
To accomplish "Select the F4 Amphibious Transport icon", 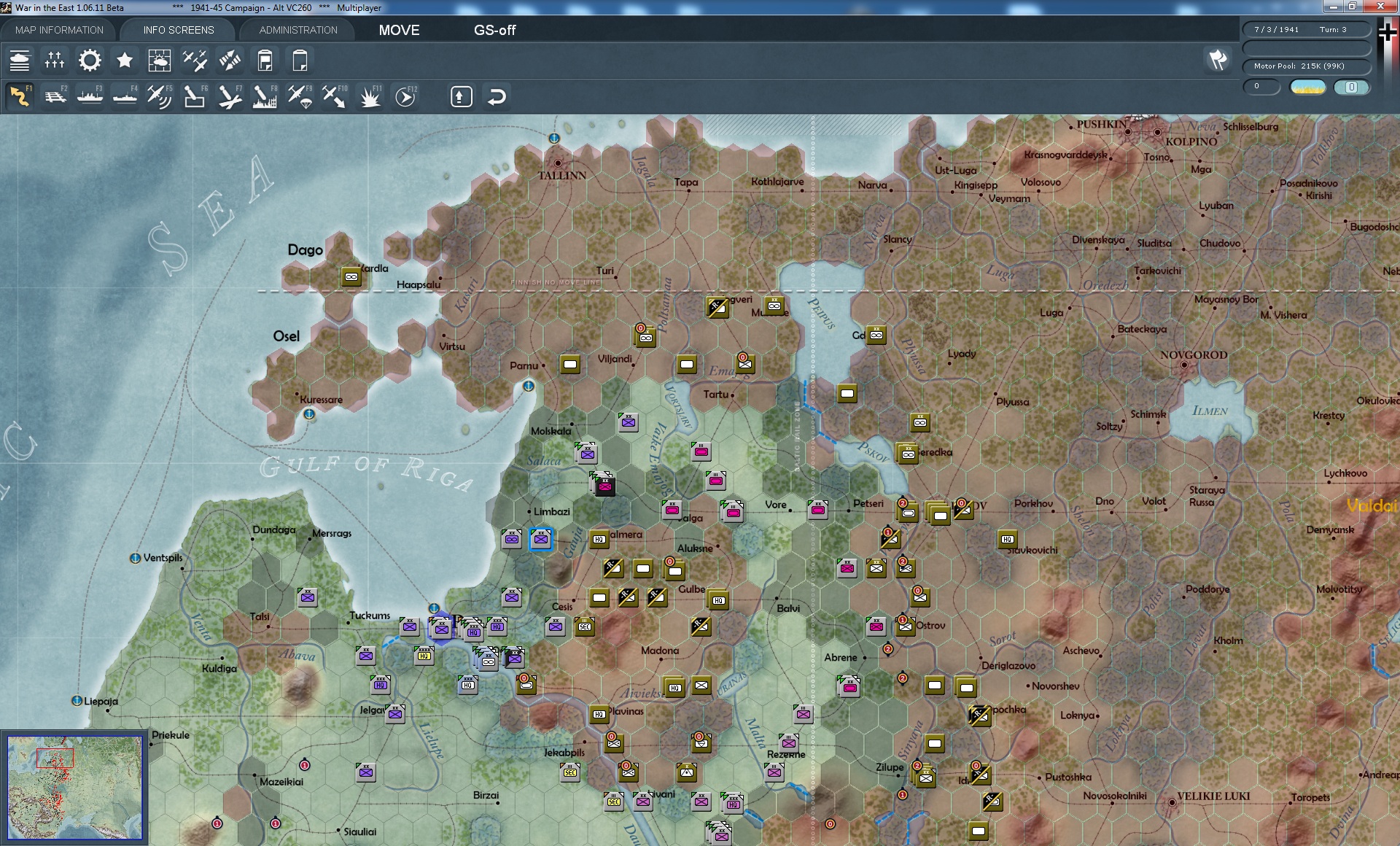I will (125, 96).
